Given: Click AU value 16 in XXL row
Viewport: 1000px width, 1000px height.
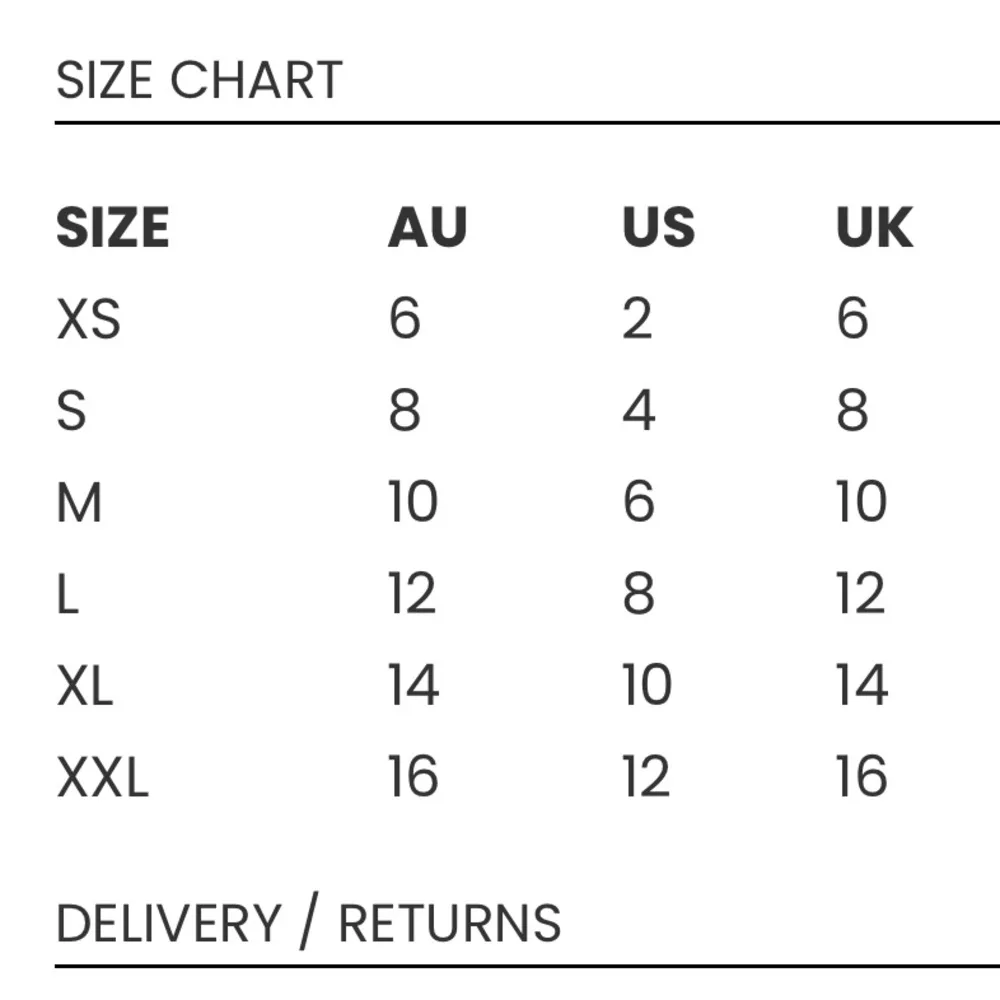Looking at the screenshot, I should tap(413, 777).
